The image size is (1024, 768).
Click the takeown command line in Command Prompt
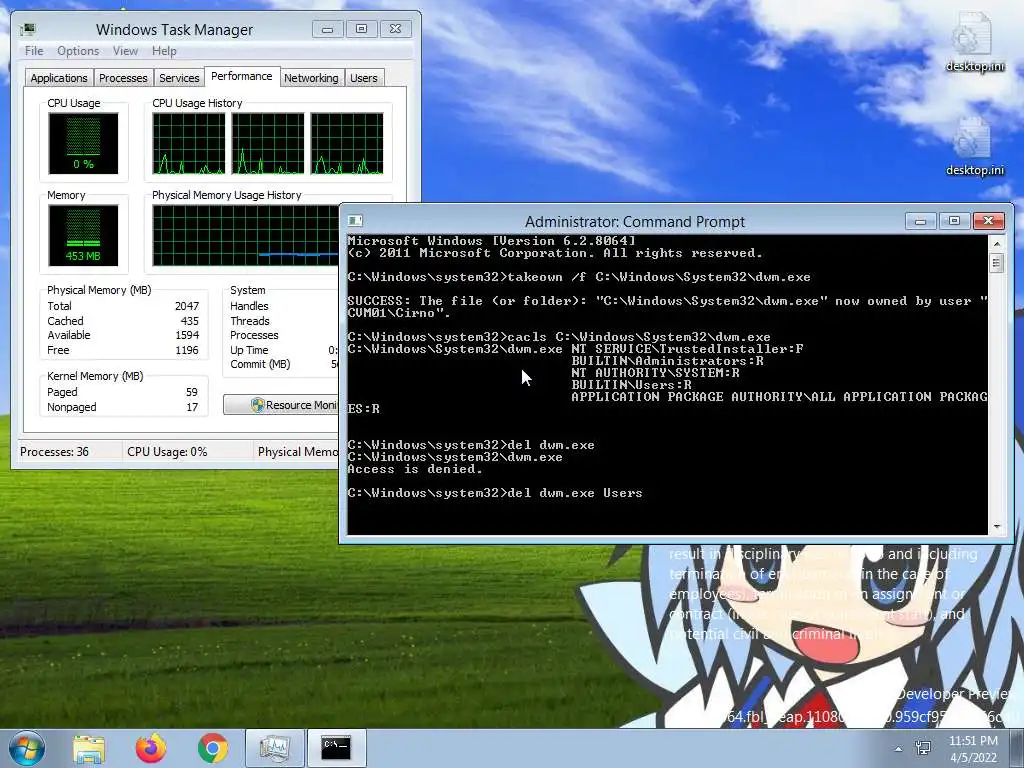579,277
